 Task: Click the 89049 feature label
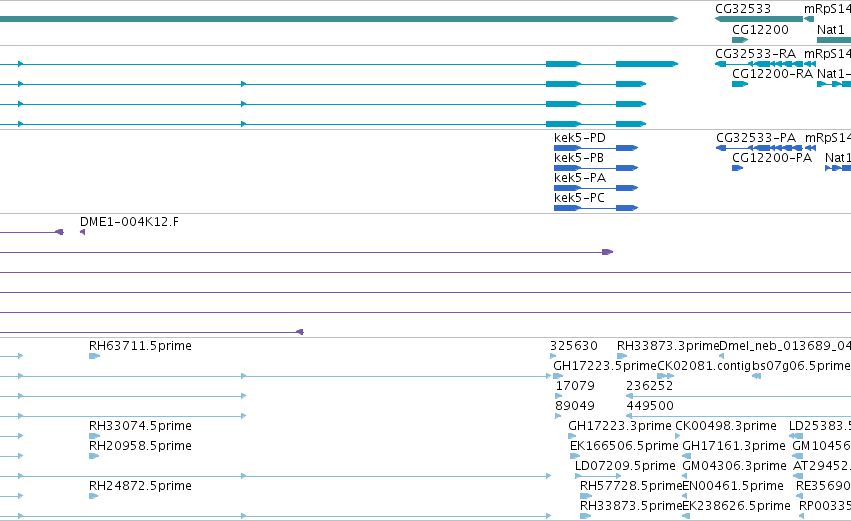click(x=575, y=406)
